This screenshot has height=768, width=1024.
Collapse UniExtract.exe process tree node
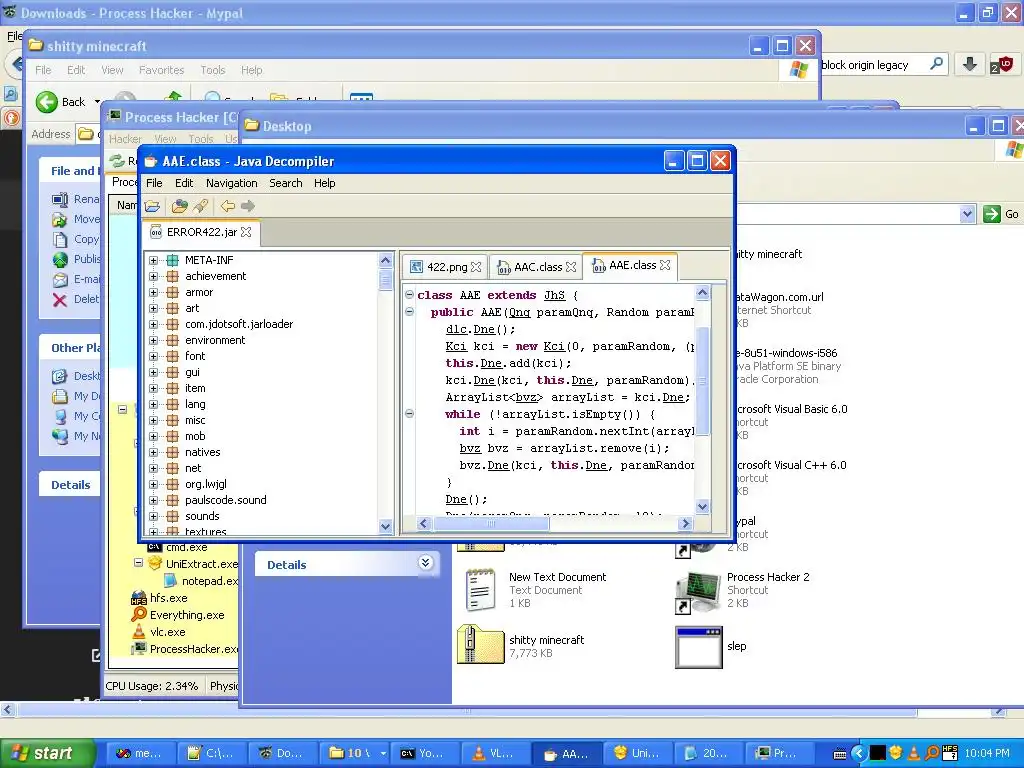click(x=138, y=562)
